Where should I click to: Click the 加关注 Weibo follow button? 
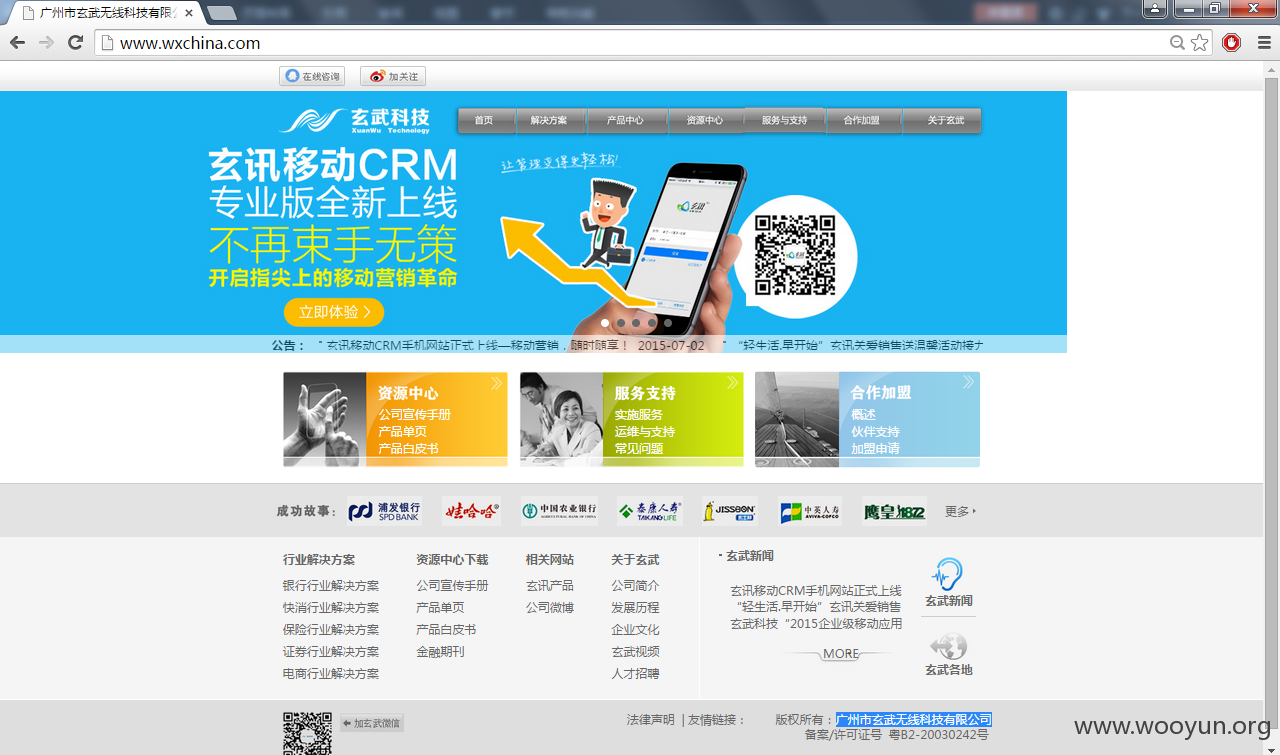click(393, 76)
